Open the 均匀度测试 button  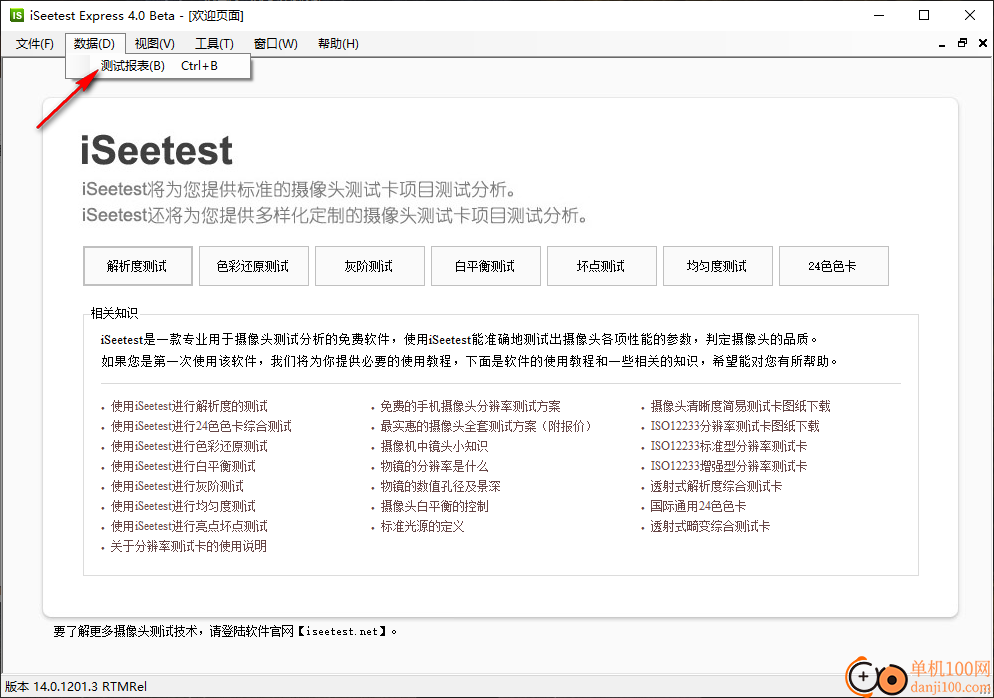click(718, 266)
